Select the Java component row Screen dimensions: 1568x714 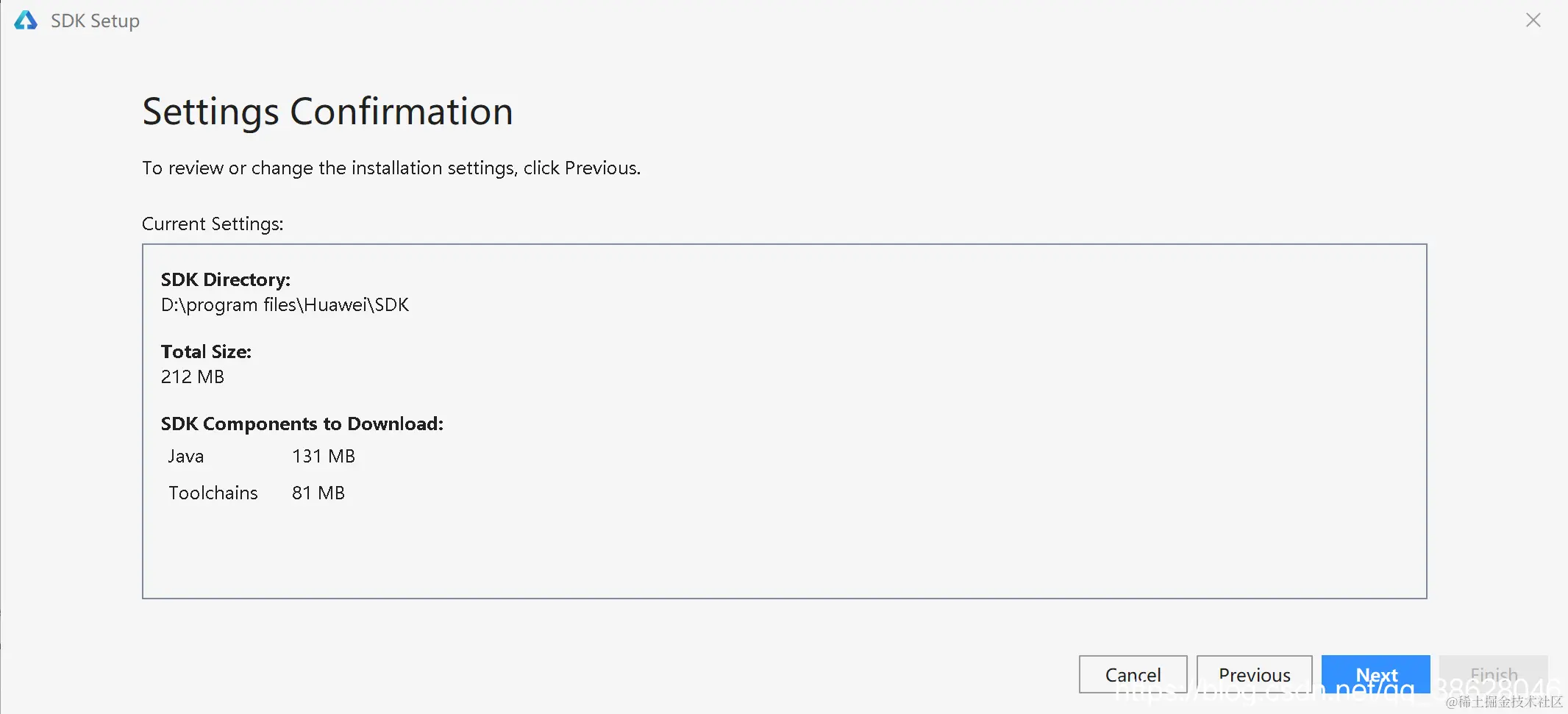click(x=186, y=457)
